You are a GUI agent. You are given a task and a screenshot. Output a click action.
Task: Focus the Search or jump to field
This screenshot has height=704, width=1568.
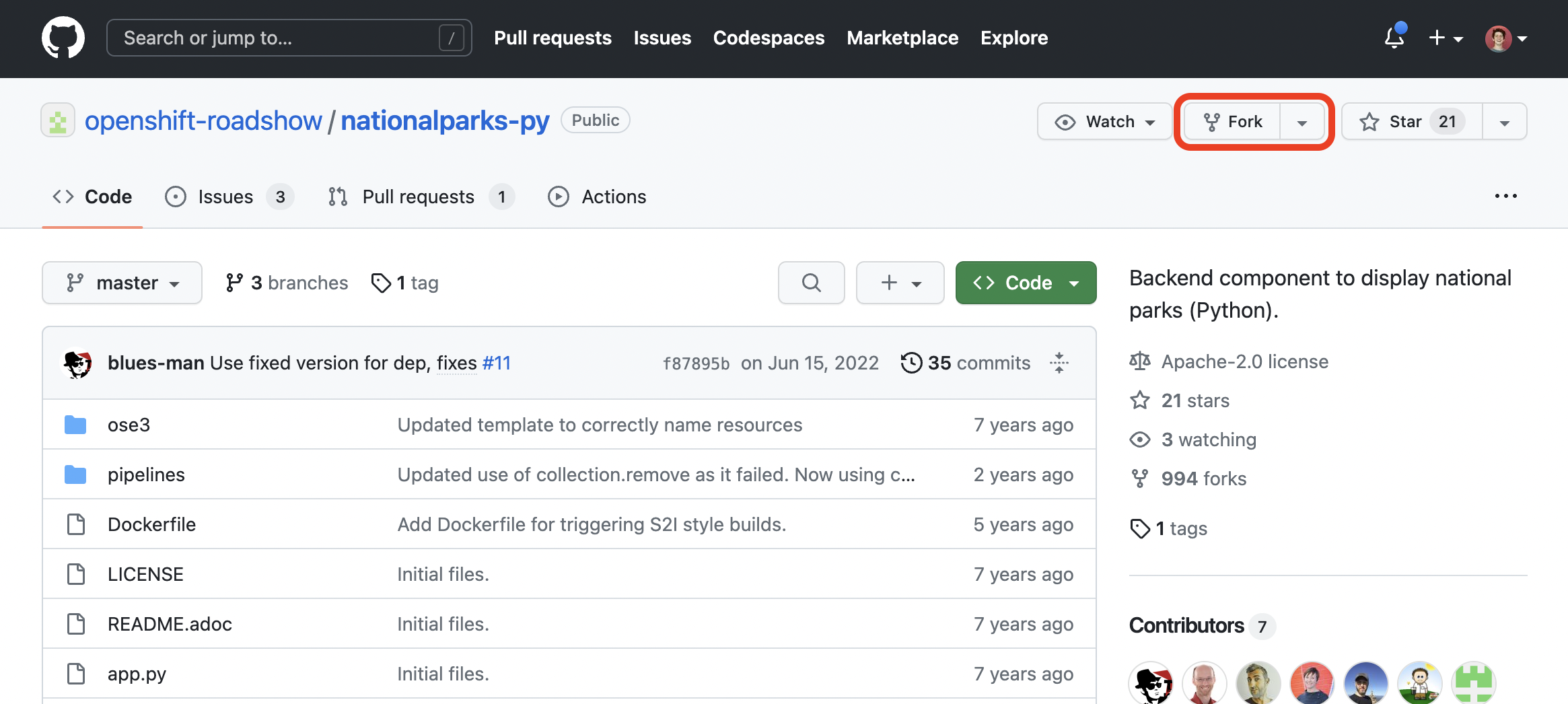(289, 38)
